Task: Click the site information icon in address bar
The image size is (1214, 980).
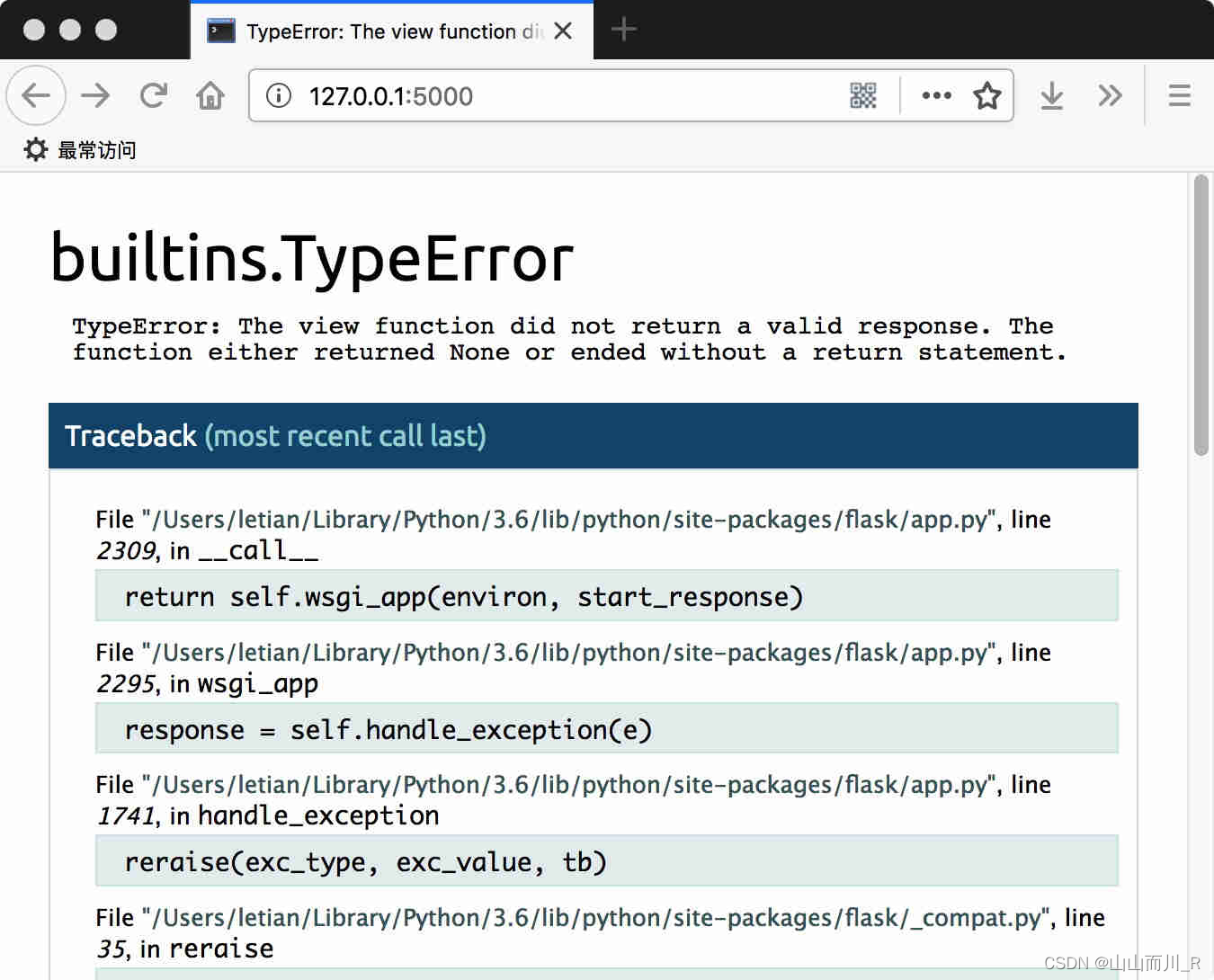Action: point(279,96)
